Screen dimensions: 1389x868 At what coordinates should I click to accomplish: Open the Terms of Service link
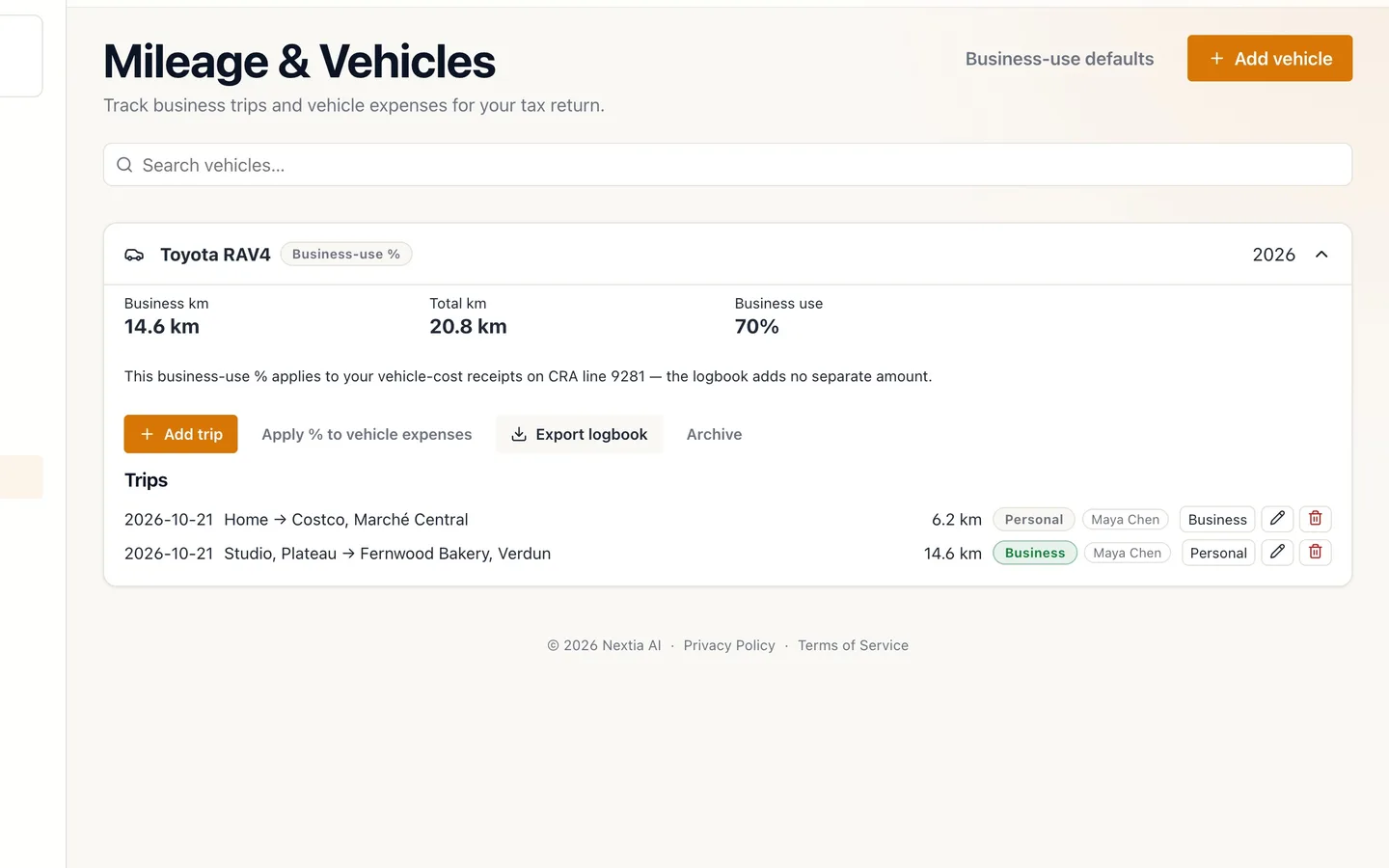click(x=853, y=645)
